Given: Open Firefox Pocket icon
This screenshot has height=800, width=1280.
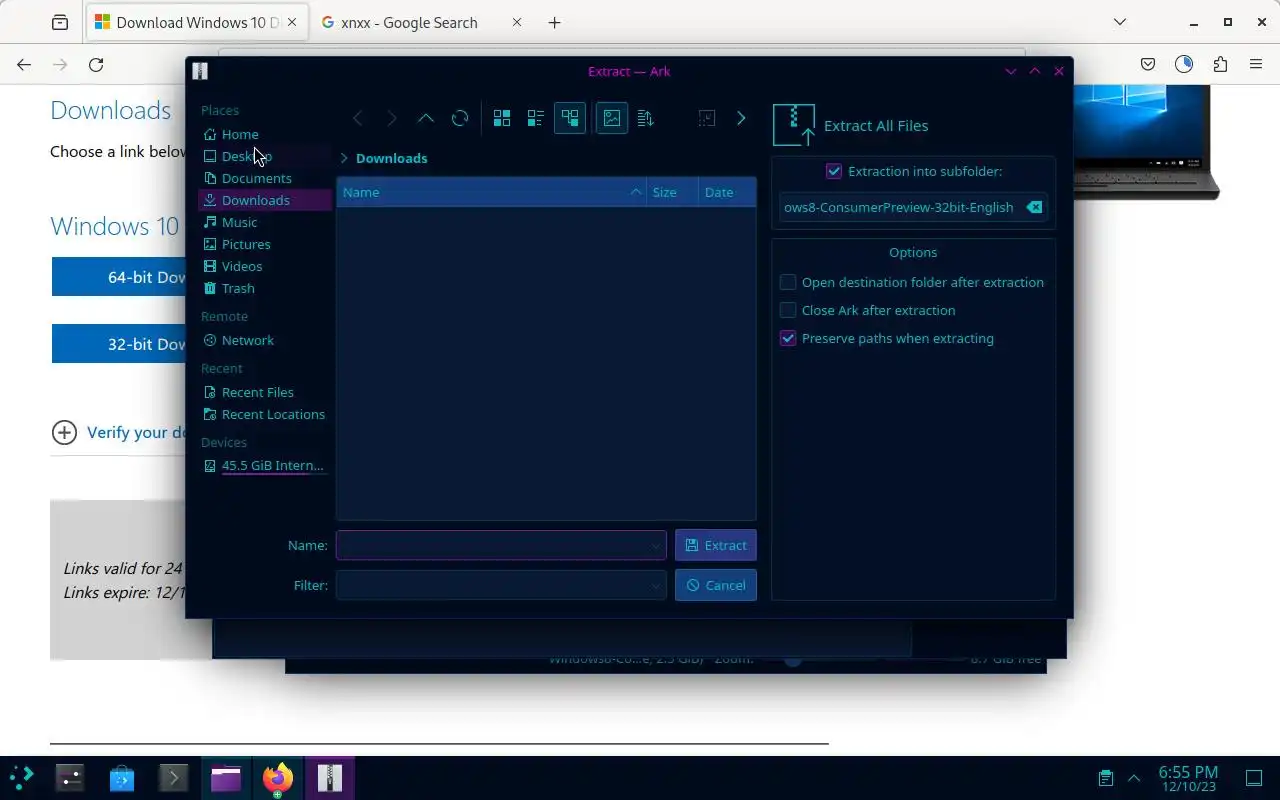Looking at the screenshot, I should tap(1148, 64).
